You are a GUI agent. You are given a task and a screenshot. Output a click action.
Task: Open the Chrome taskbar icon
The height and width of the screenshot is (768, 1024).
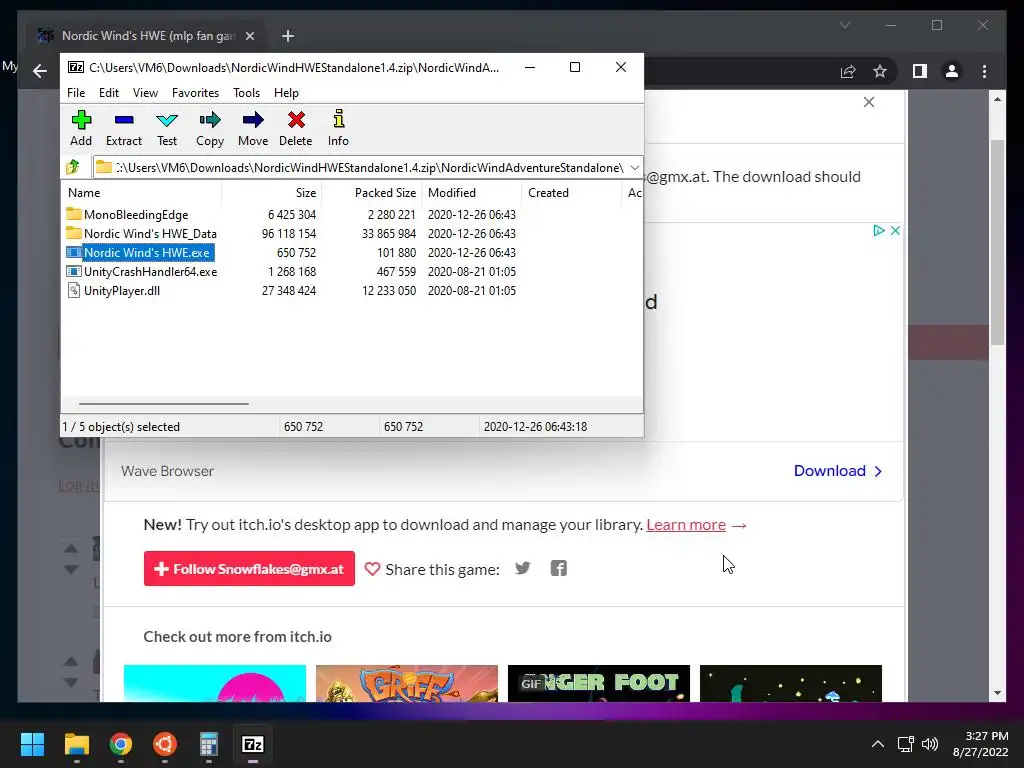(x=120, y=744)
